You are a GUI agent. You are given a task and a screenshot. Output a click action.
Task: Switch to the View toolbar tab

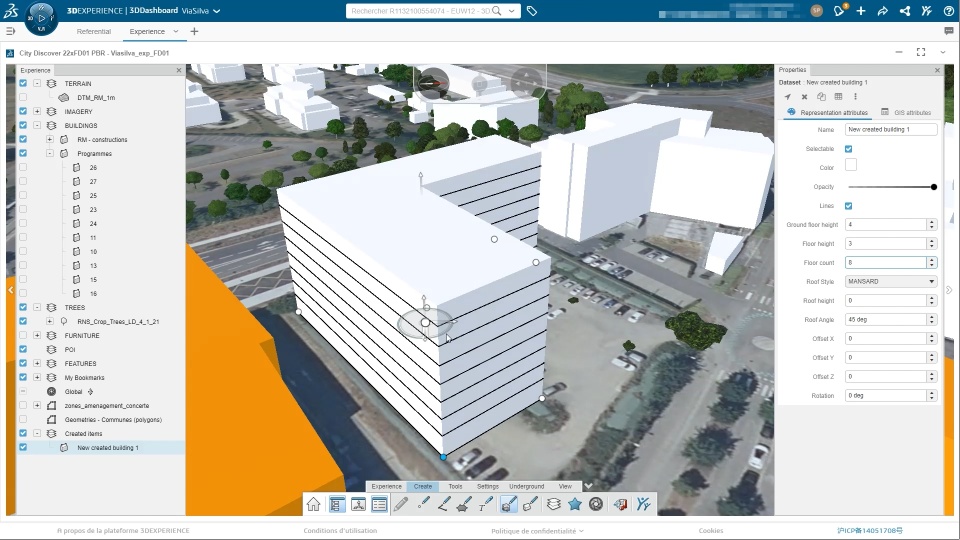coord(565,486)
